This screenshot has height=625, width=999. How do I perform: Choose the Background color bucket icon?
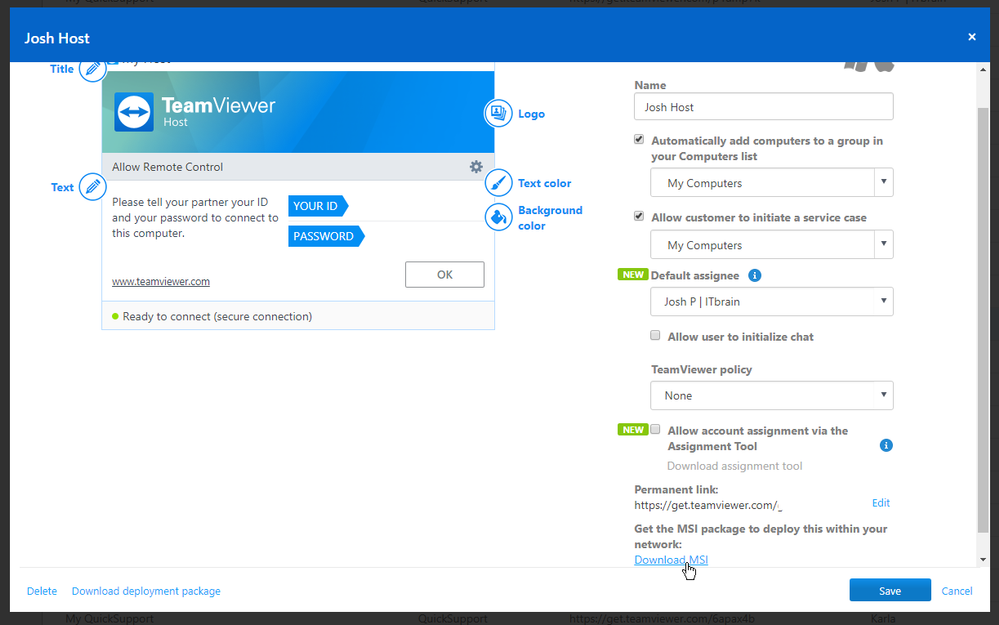(x=498, y=217)
